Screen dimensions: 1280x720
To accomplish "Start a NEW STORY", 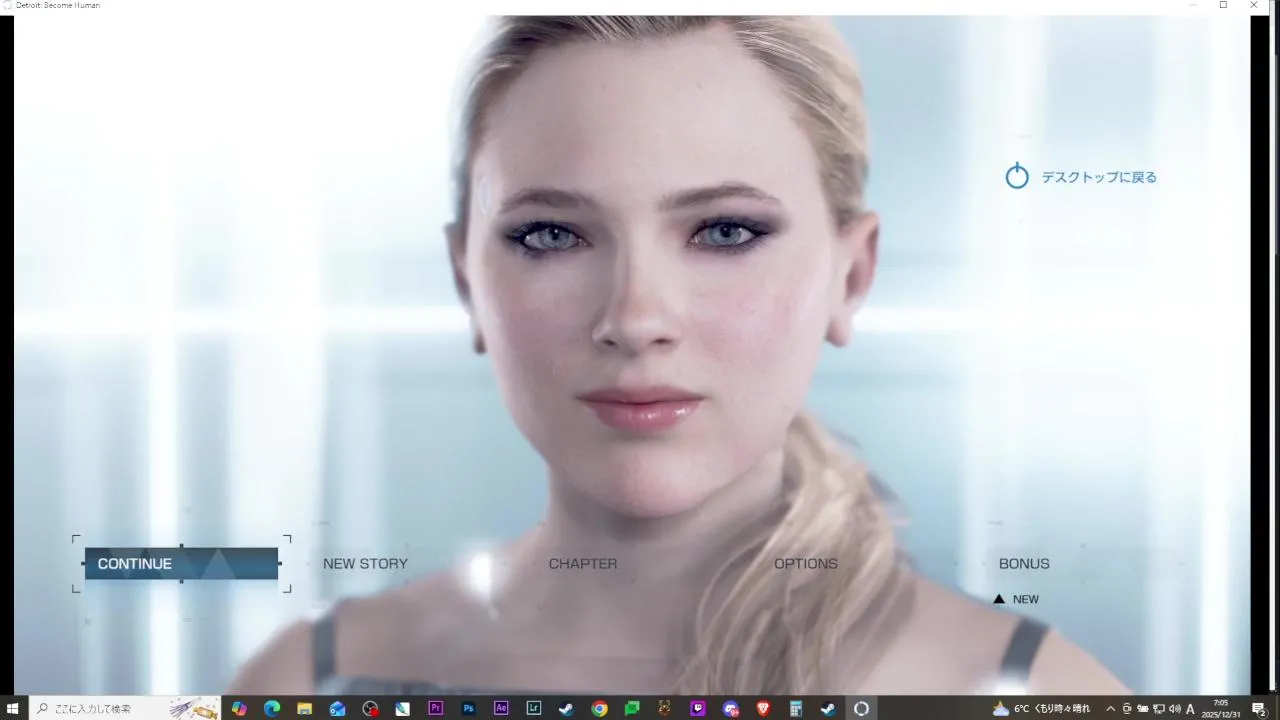I will (365, 564).
